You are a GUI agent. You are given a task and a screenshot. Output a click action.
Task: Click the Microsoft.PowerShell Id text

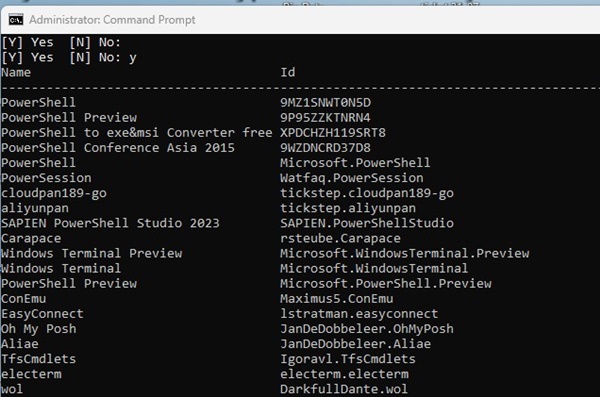(355, 163)
